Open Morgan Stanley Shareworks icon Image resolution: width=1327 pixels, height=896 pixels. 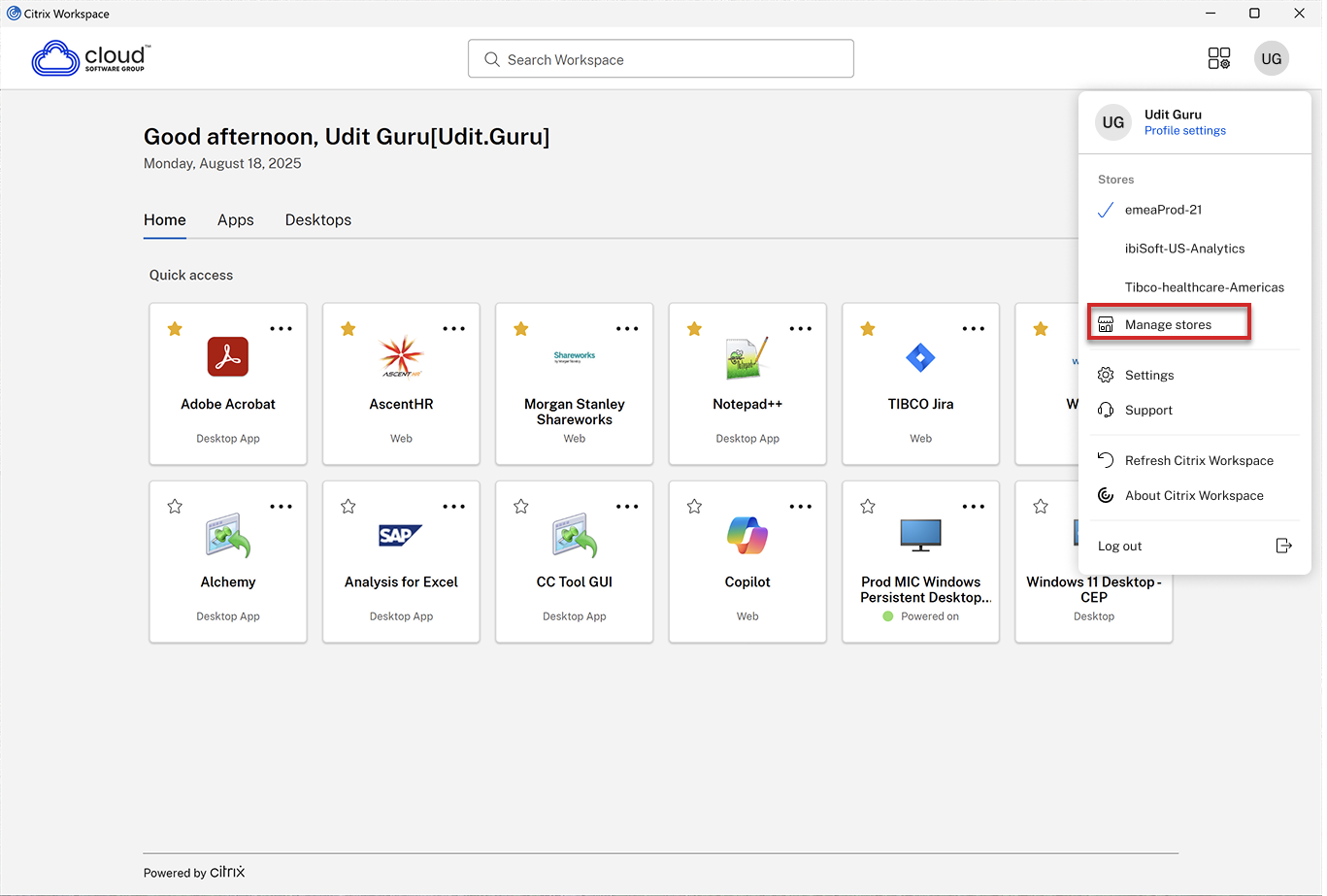[x=575, y=357]
